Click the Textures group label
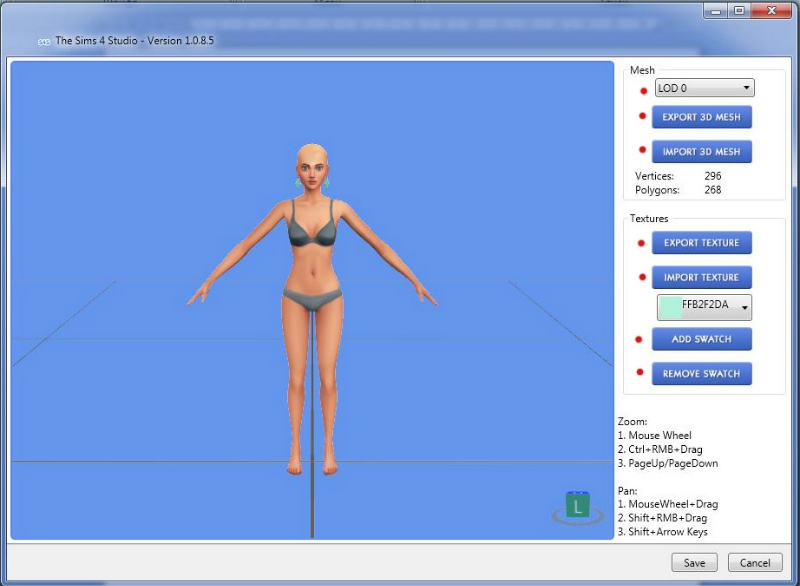This screenshot has height=586, width=800. click(648, 218)
